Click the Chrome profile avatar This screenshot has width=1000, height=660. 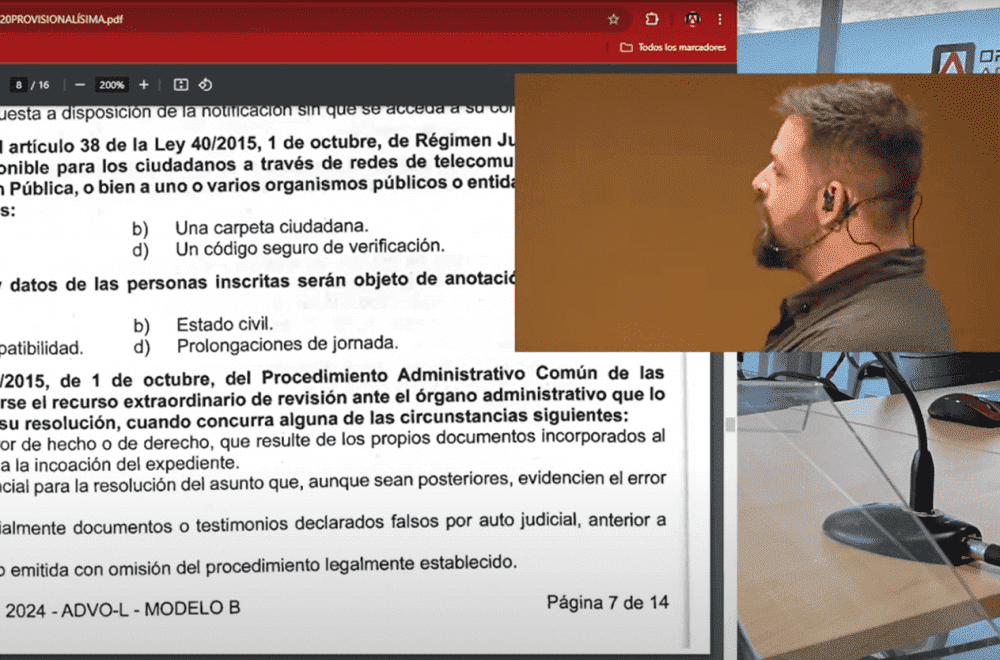pos(692,19)
